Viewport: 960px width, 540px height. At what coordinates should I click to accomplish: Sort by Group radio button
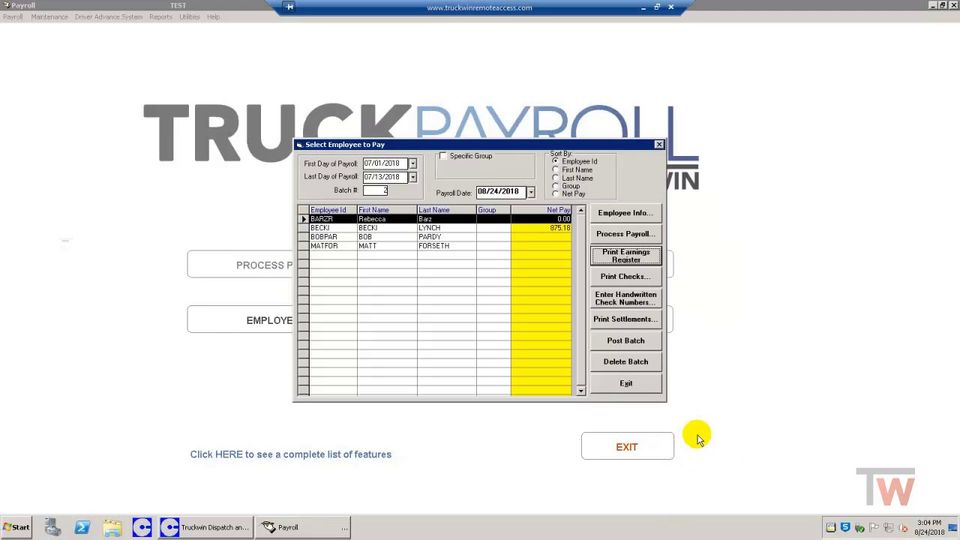click(x=555, y=186)
